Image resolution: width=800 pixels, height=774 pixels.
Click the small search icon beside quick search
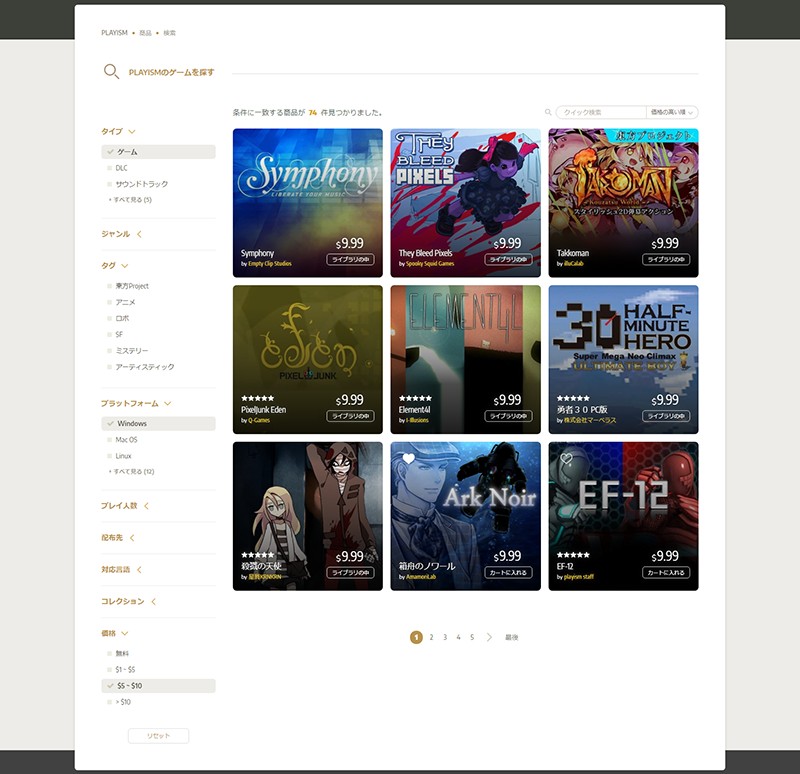(548, 112)
